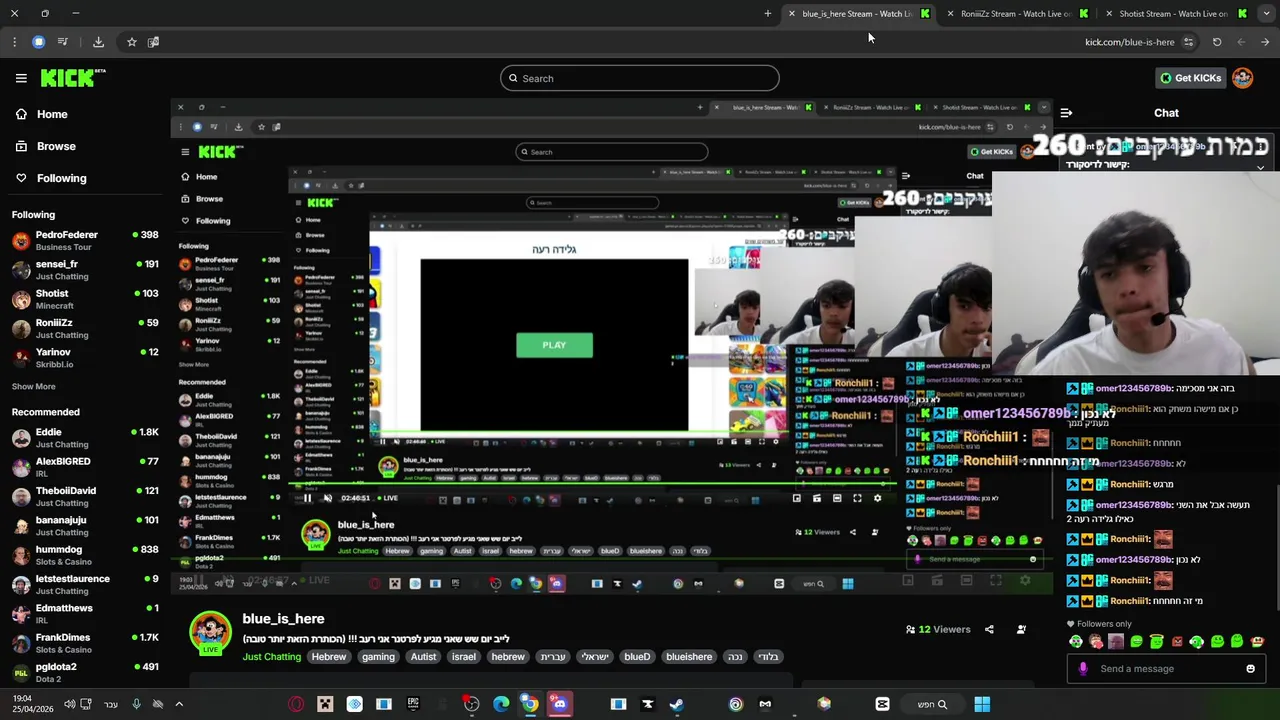The image size is (1280, 720).
Task: Switch the taskbar input language indicator
Action: tap(110, 704)
